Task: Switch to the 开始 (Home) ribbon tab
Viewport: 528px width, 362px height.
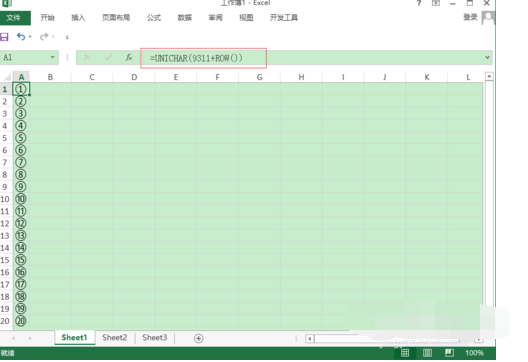Action: [47, 18]
